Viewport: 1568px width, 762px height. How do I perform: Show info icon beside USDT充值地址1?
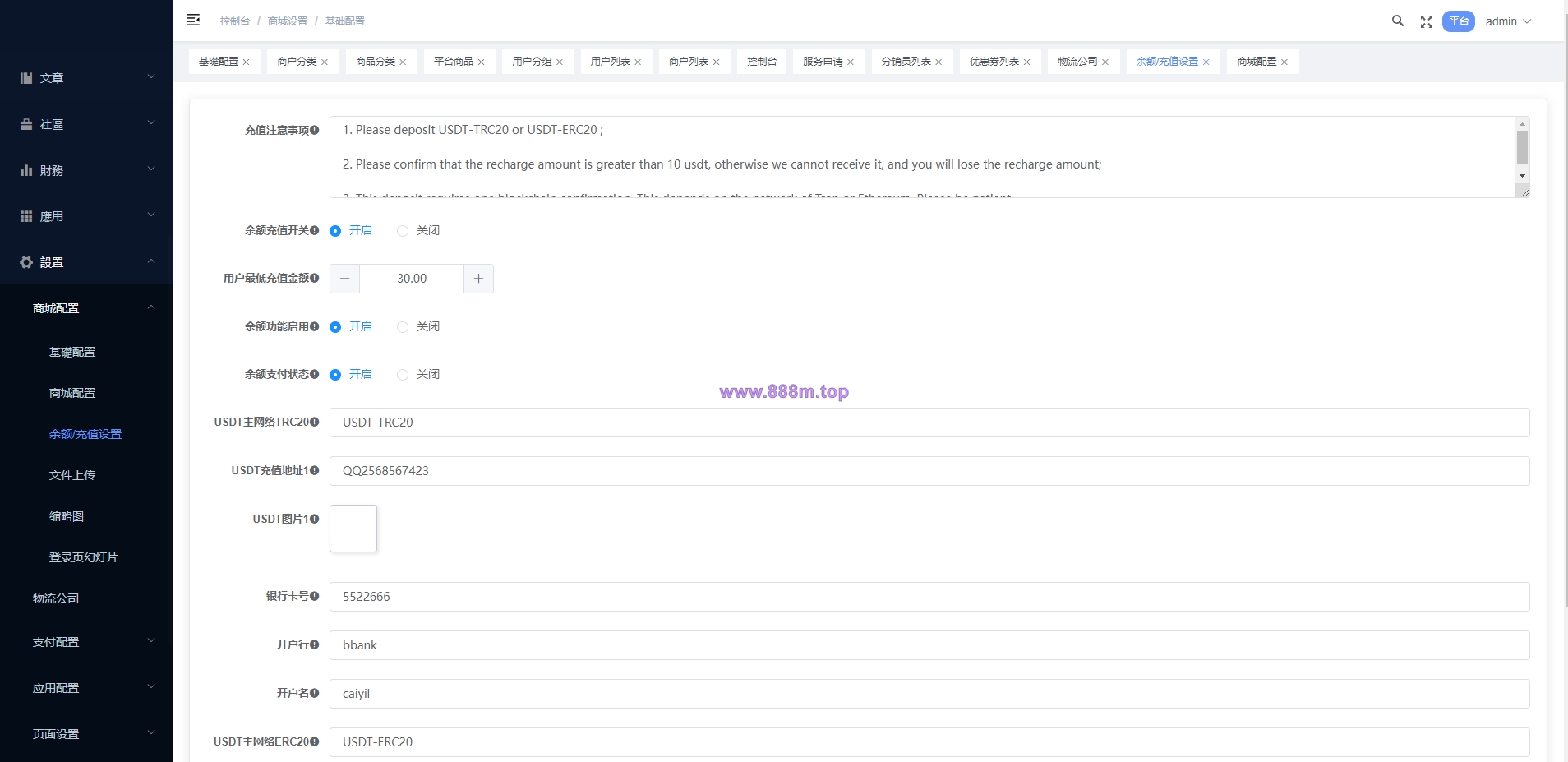315,470
